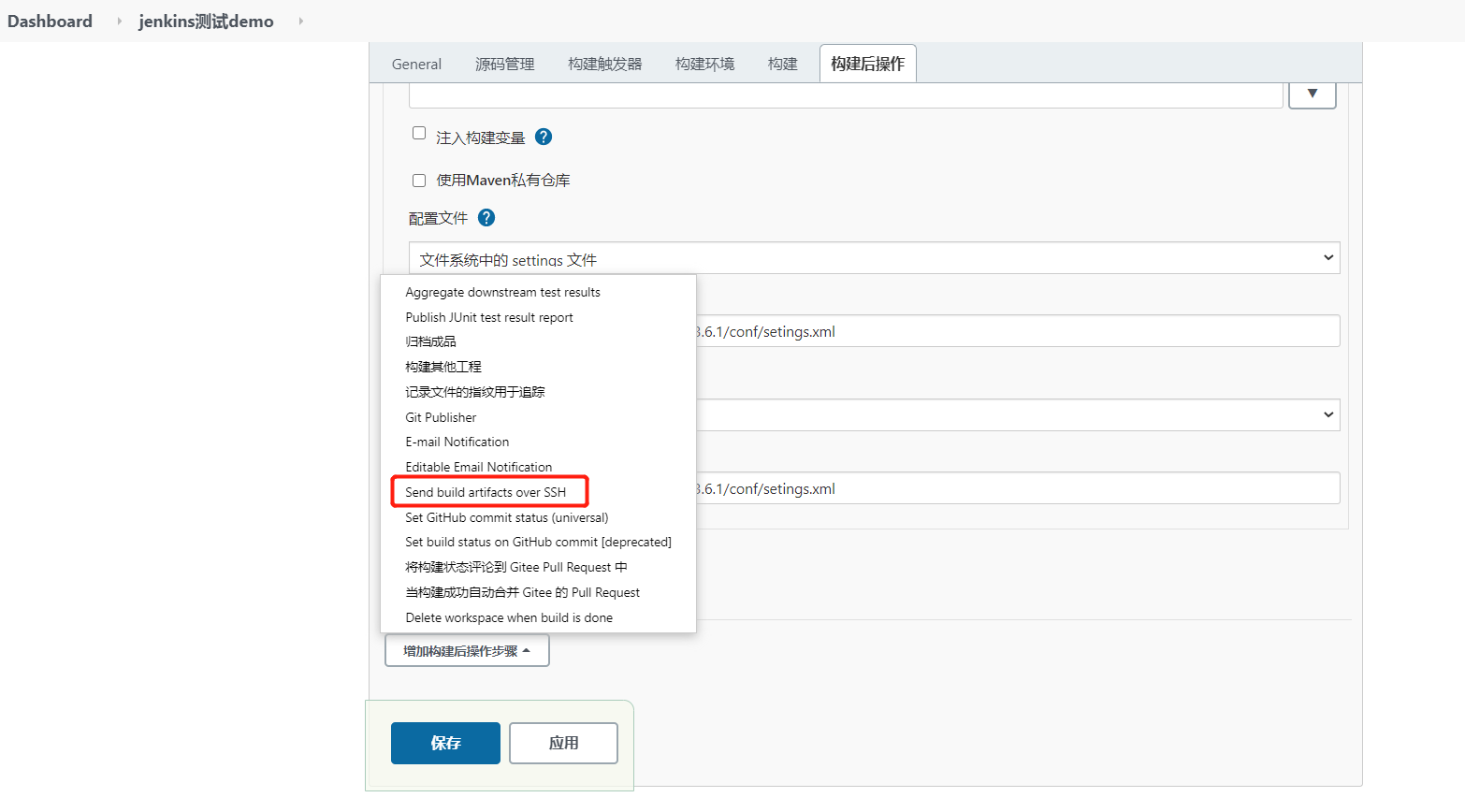
Task: Select Set build status on GitHub commit [deprecated]
Action: coord(538,542)
